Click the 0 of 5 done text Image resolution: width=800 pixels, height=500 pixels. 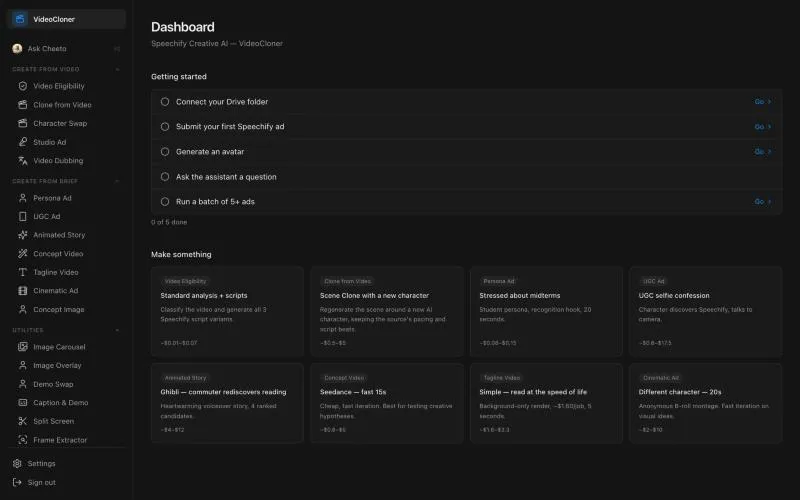click(x=169, y=222)
